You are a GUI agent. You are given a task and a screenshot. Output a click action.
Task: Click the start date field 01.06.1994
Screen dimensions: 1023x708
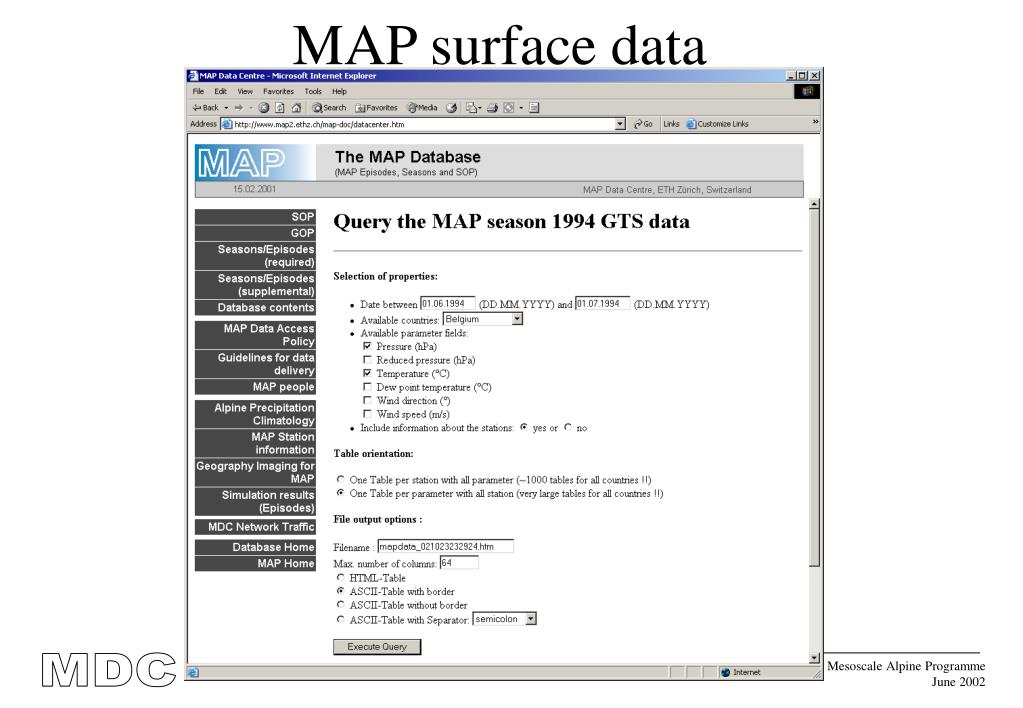(448, 303)
